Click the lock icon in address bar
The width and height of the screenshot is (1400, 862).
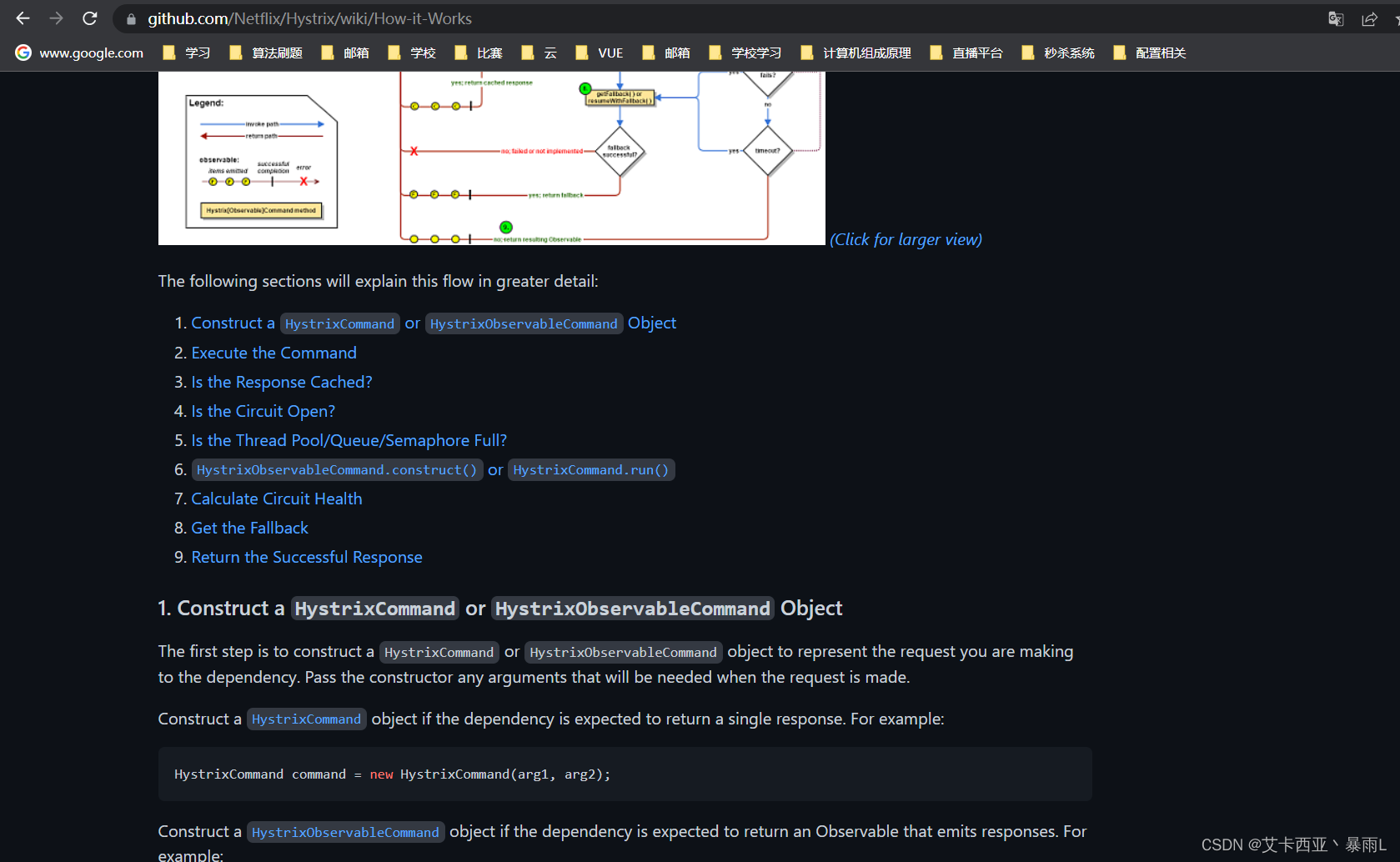131,18
